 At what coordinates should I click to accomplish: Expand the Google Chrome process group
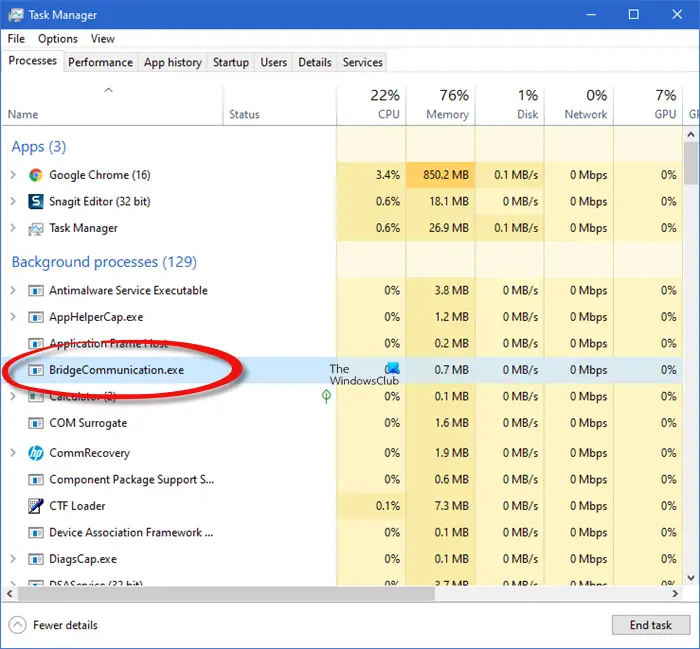point(13,175)
